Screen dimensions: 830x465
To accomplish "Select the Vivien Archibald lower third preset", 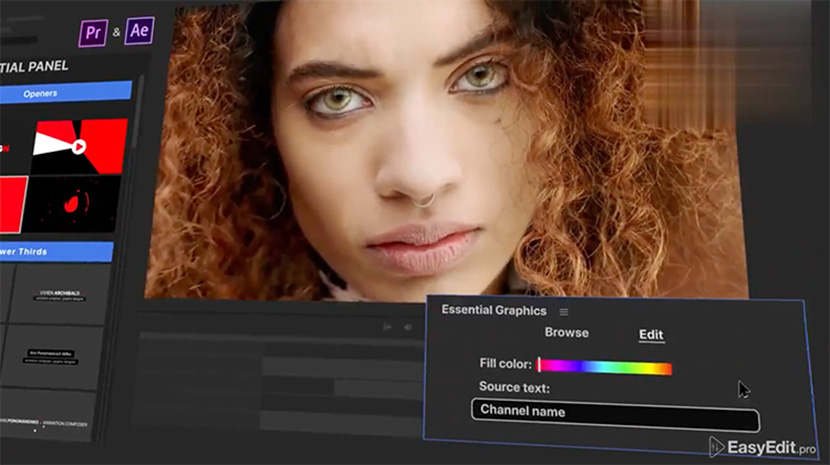I will tap(60, 295).
